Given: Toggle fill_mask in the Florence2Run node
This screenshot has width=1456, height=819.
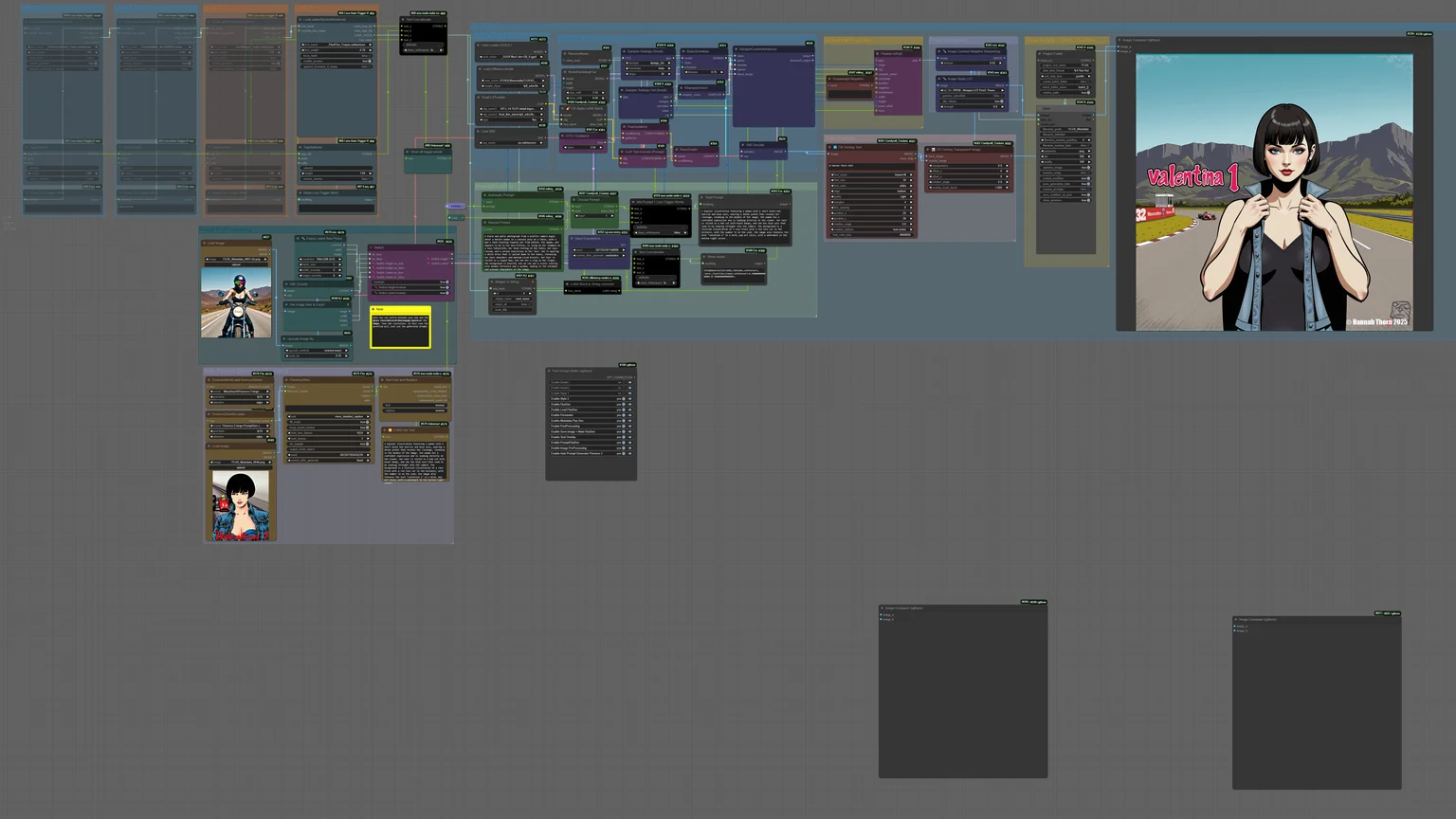Looking at the screenshot, I should click(328, 421).
